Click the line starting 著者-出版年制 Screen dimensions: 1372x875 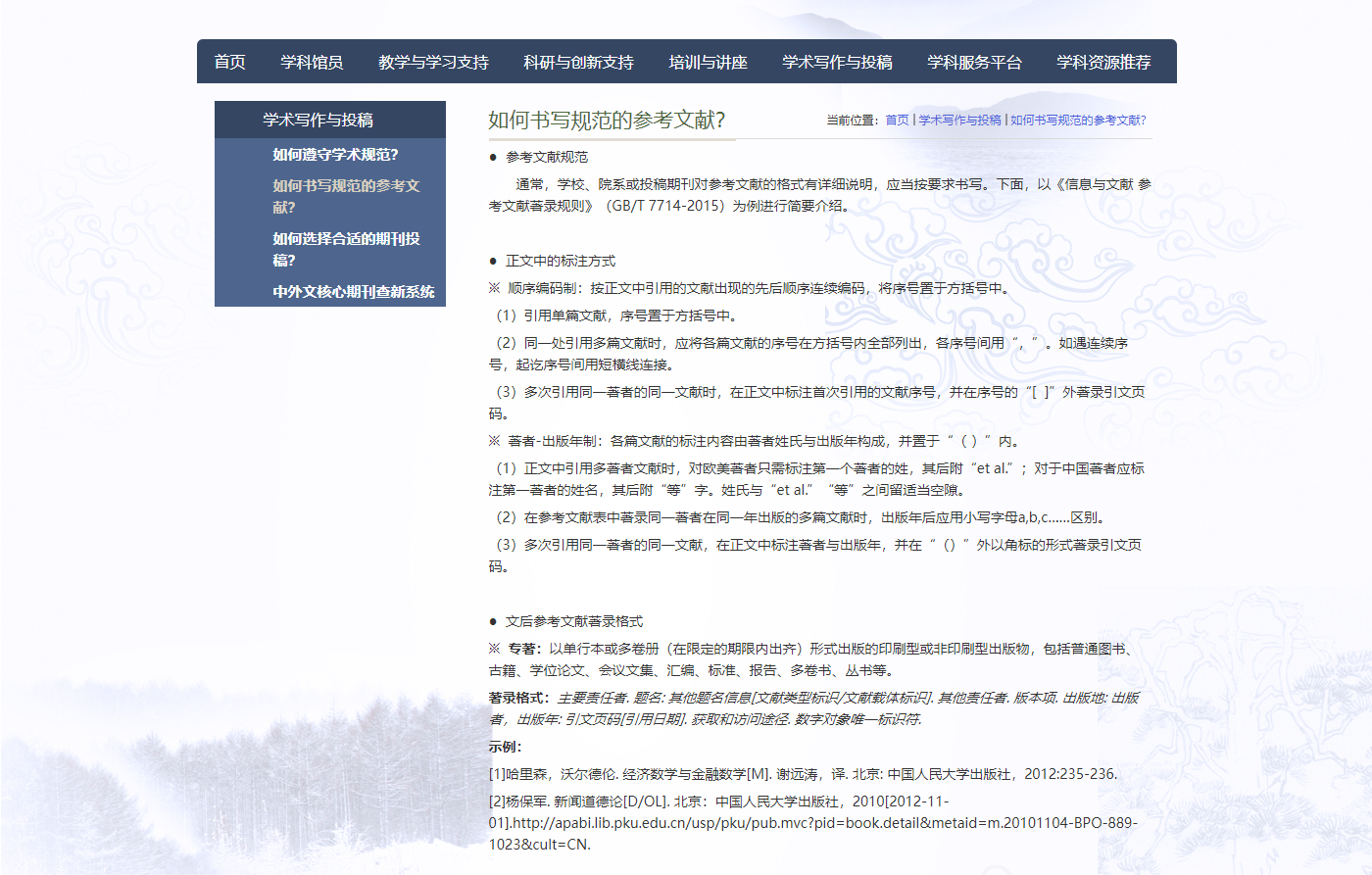click(x=754, y=441)
